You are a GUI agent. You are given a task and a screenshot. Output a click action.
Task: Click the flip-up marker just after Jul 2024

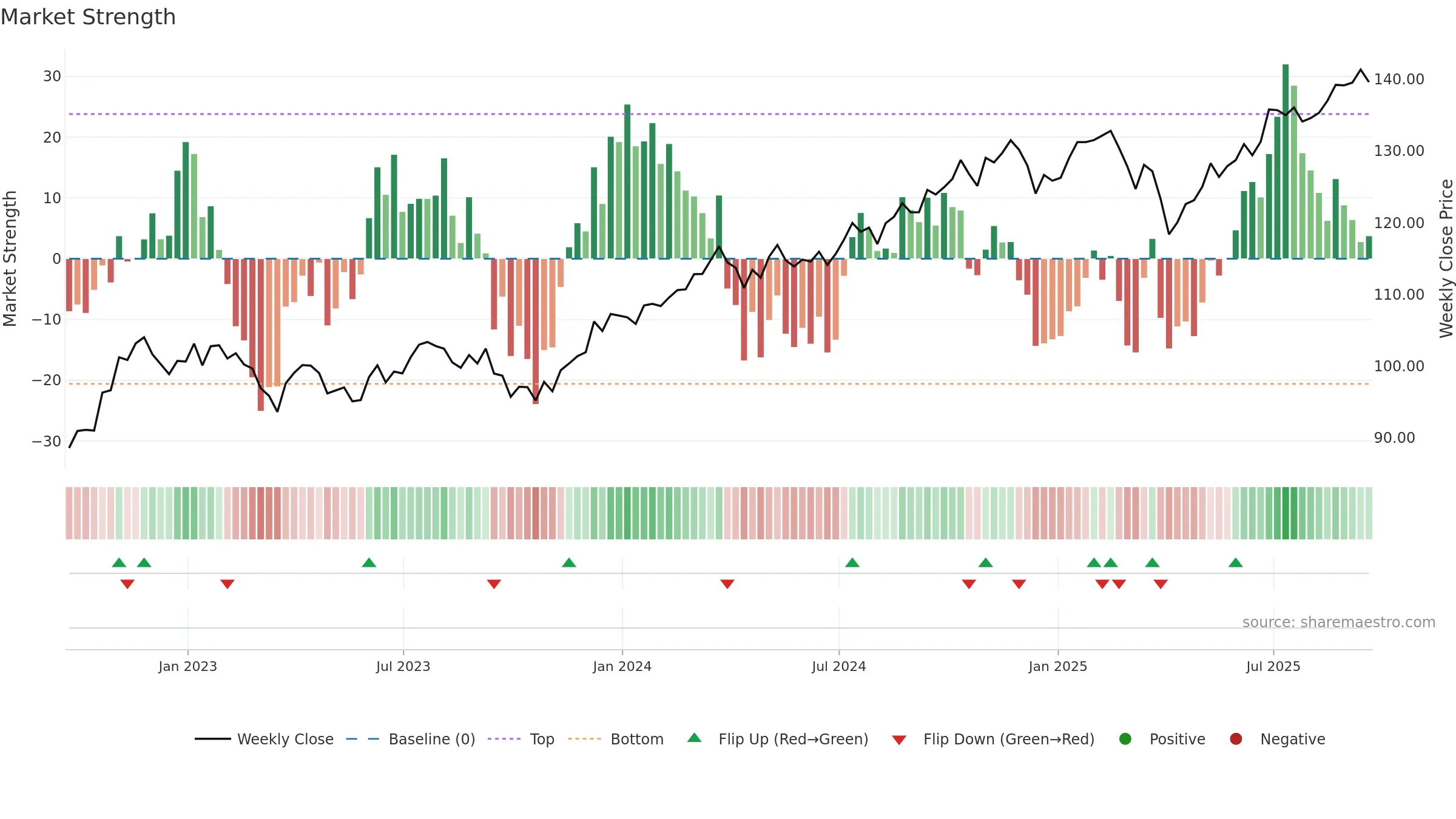[x=852, y=562]
